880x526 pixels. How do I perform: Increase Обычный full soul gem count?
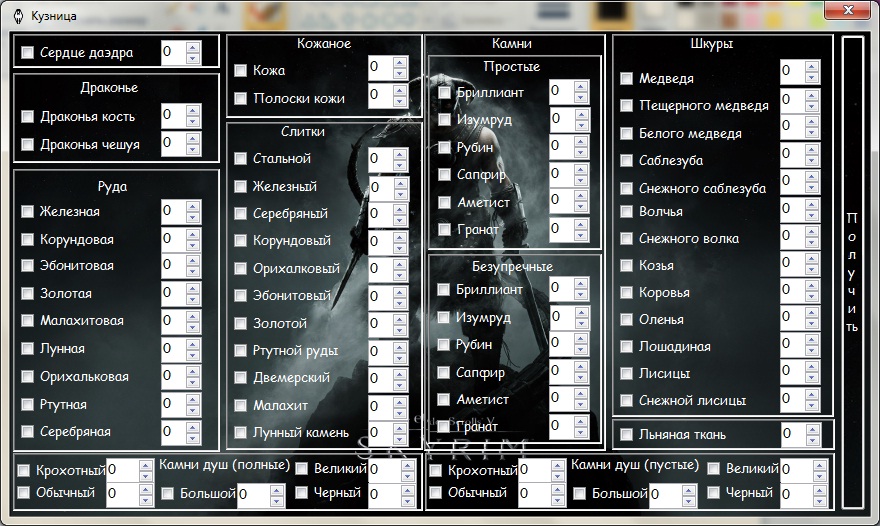click(x=145, y=490)
